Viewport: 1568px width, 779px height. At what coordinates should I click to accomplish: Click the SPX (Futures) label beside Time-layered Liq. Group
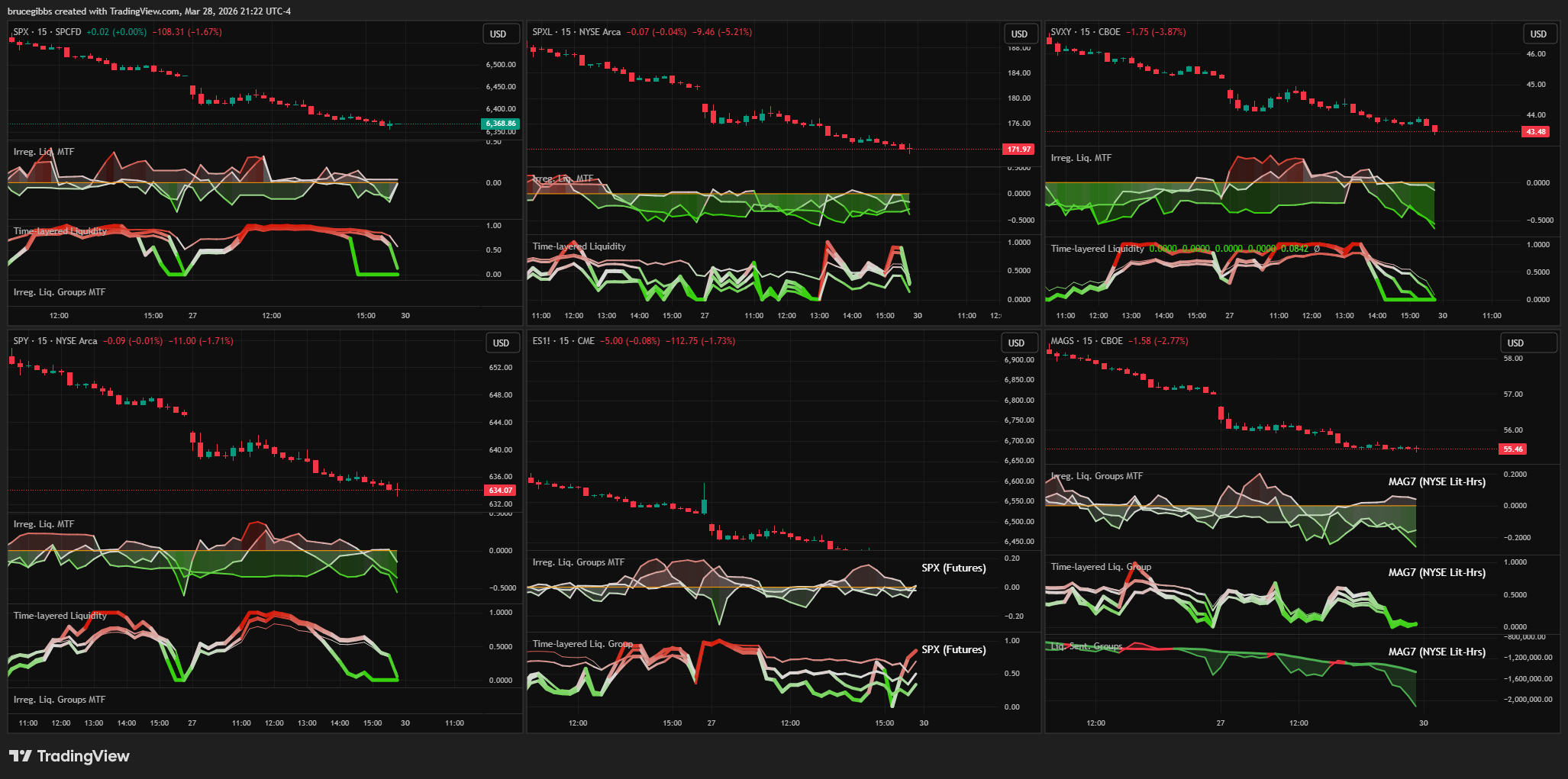953,650
